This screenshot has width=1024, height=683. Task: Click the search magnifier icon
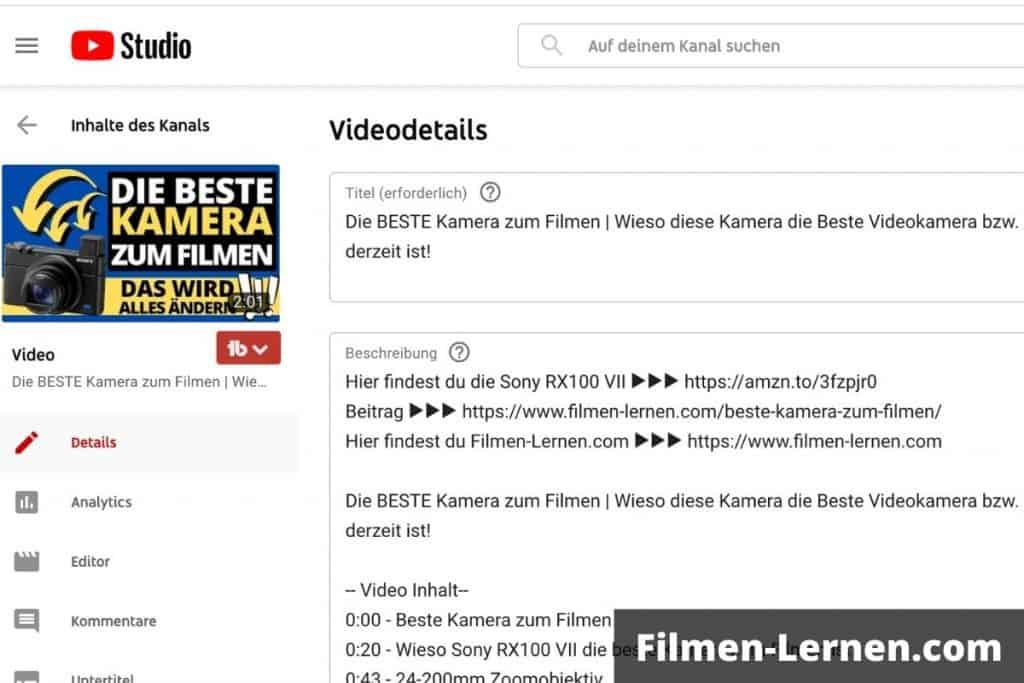click(551, 45)
